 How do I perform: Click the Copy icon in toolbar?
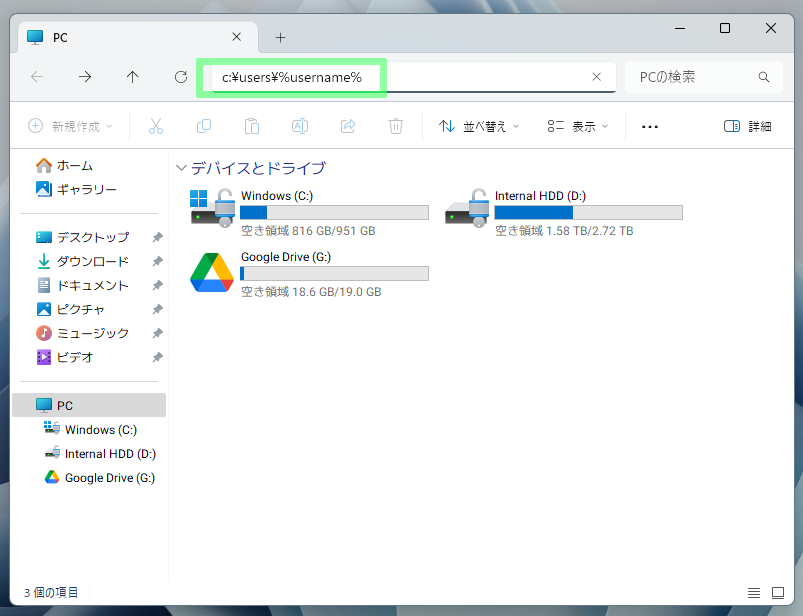pos(204,126)
